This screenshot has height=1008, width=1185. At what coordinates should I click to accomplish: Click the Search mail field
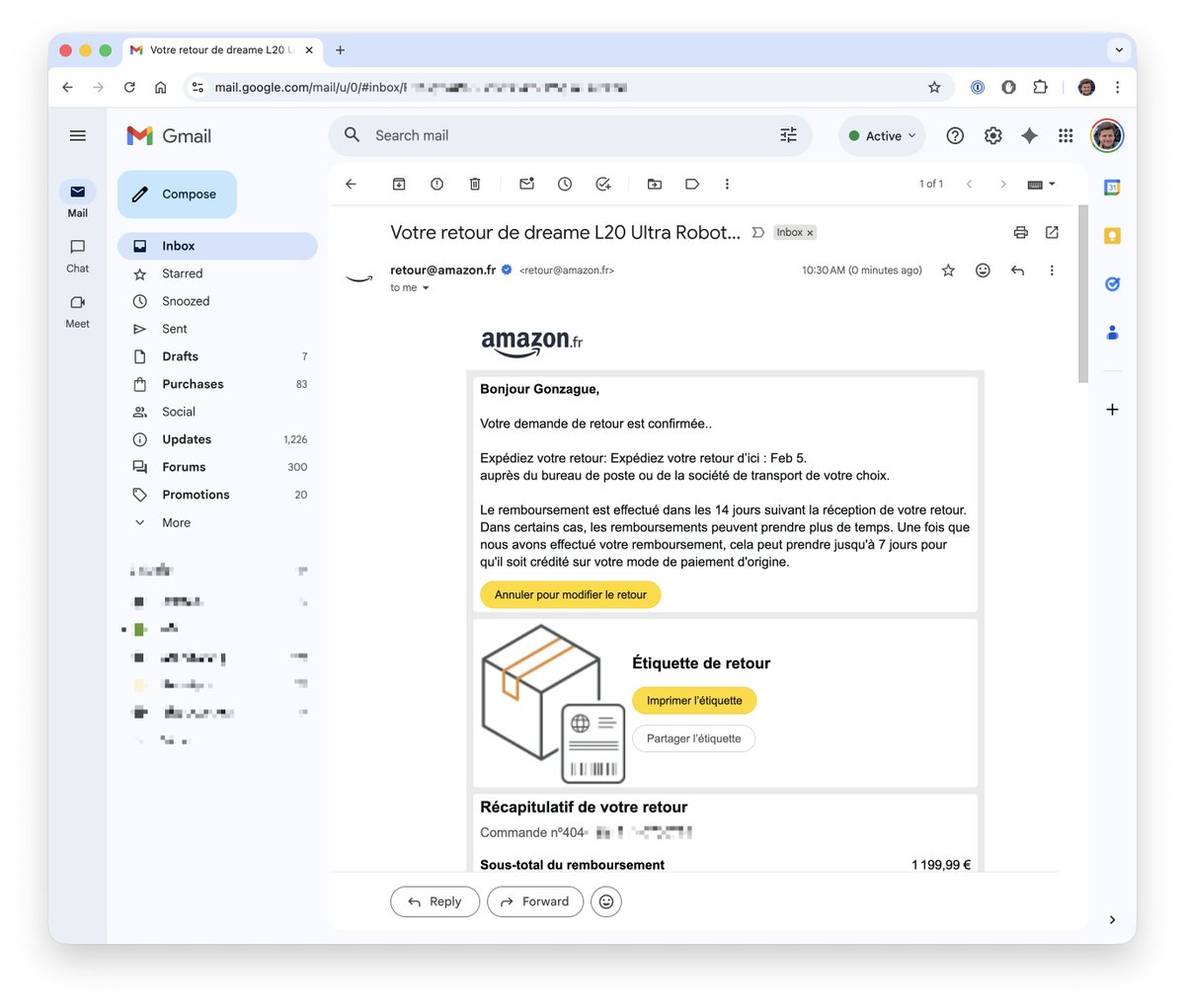(x=569, y=136)
